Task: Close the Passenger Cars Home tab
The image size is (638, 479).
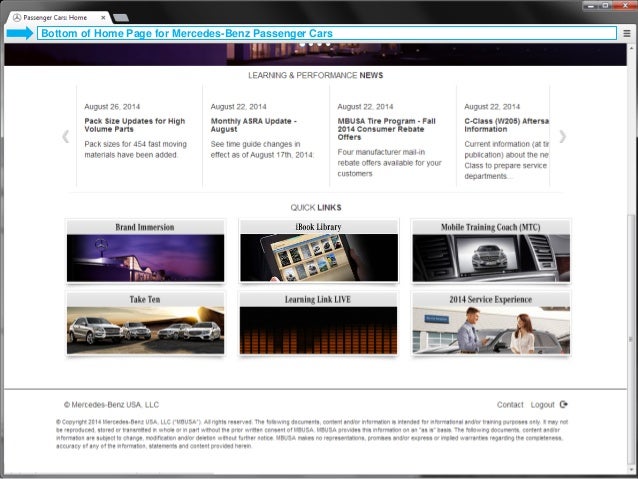Action: click(x=103, y=17)
